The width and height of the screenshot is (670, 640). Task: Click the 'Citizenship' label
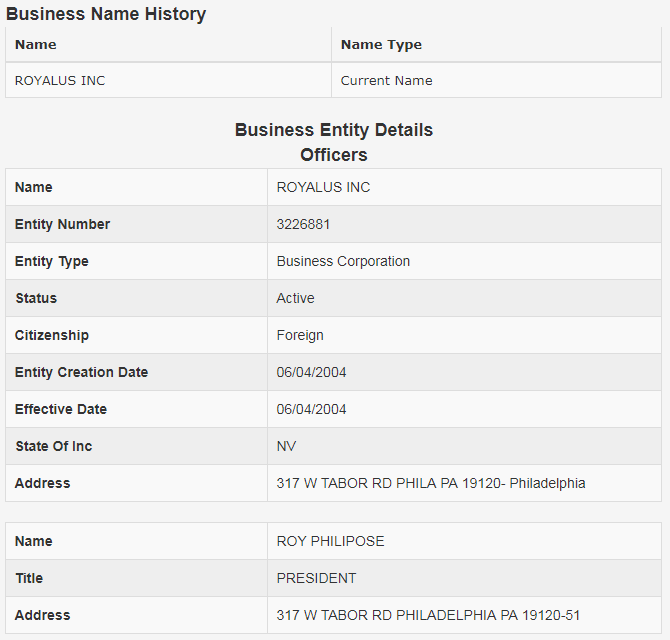pyautogui.click(x=52, y=335)
